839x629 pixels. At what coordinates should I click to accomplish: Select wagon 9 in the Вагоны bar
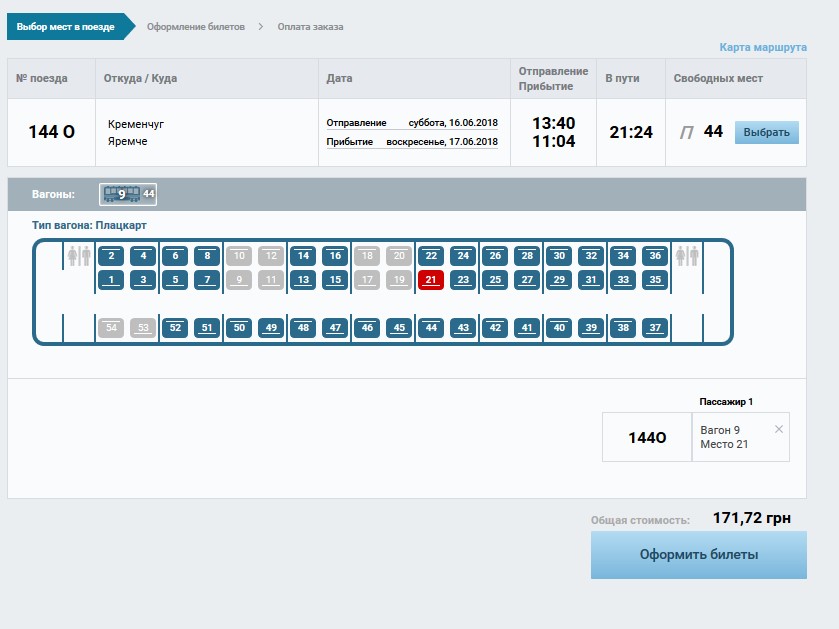pyautogui.click(x=128, y=194)
